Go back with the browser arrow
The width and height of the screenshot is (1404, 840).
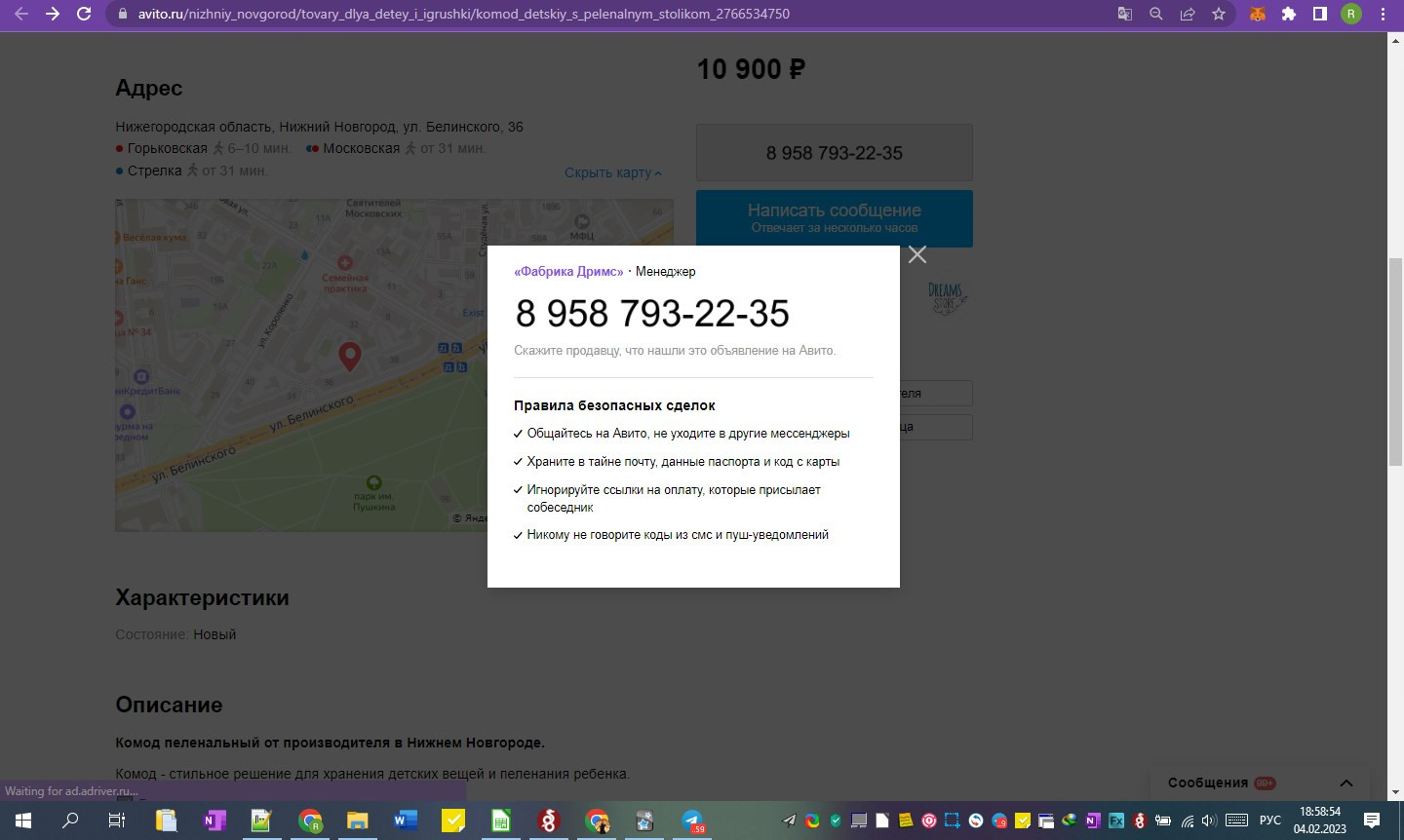coord(21,14)
